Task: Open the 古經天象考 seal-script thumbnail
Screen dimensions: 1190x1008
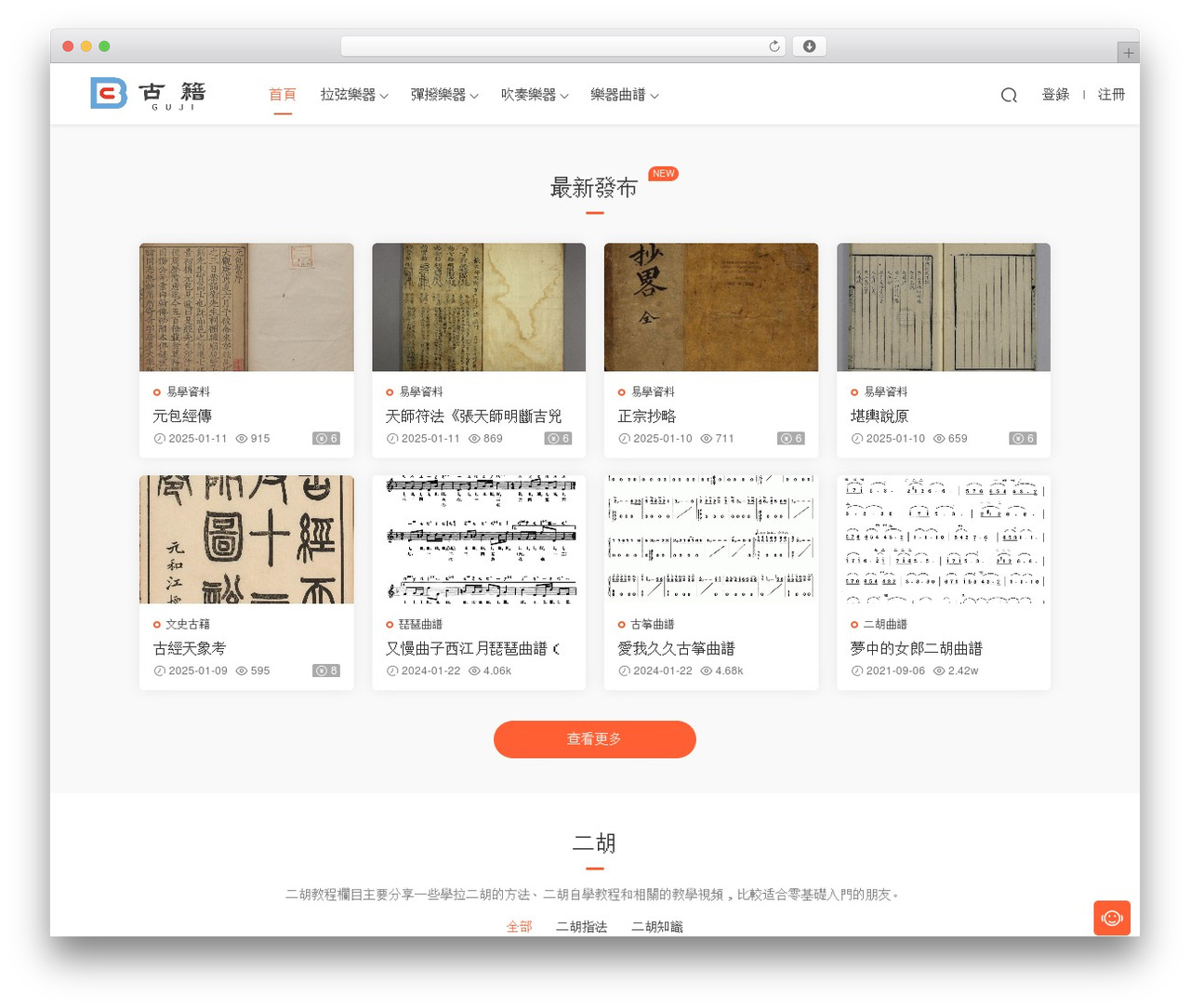Action: click(x=246, y=539)
